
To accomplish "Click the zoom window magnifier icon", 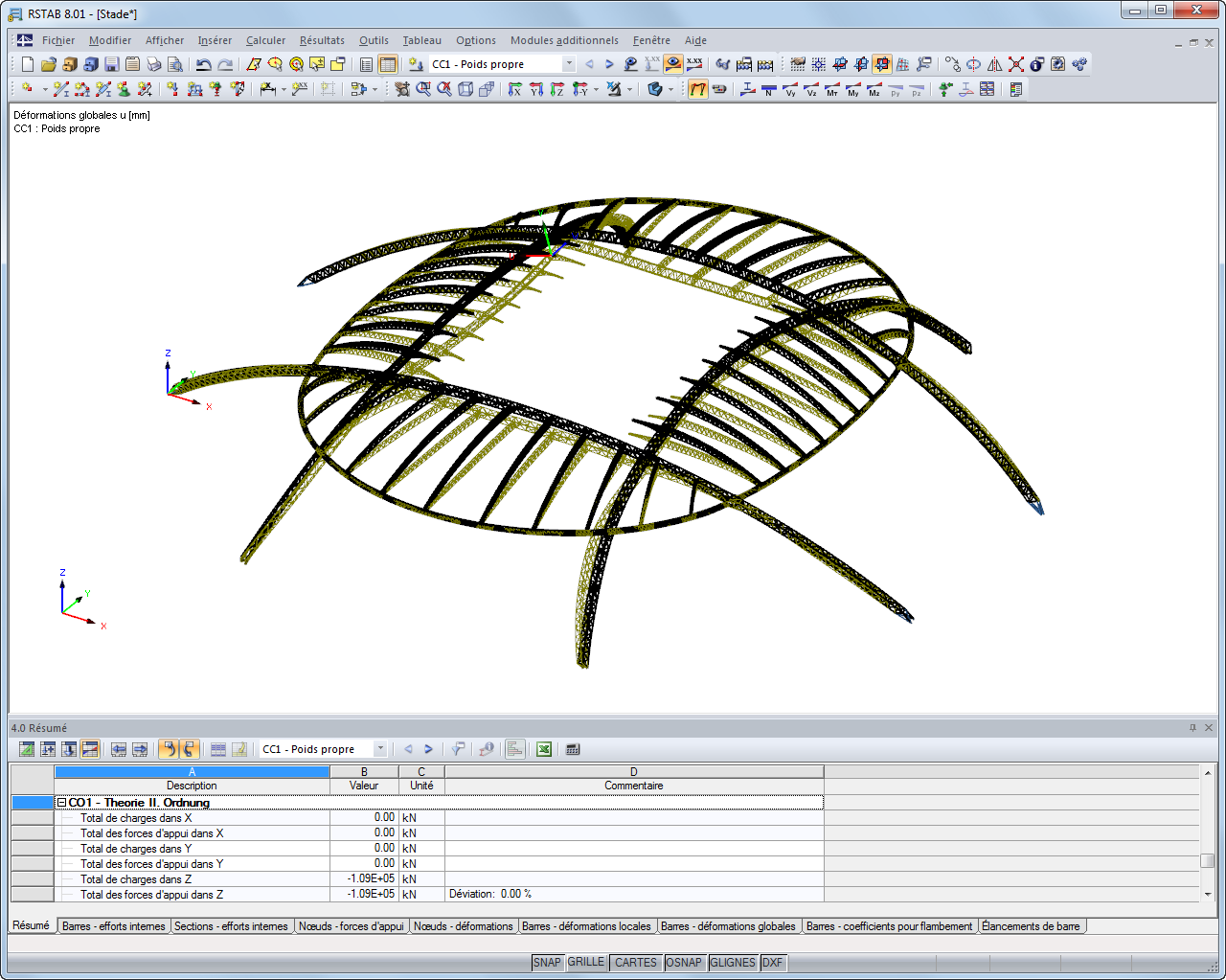I will (423, 89).
